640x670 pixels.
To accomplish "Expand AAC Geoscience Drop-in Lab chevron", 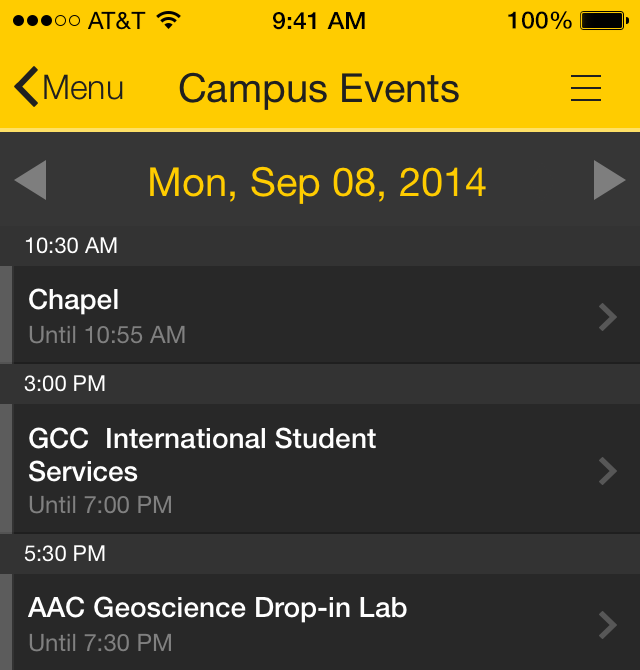I will click(x=608, y=625).
